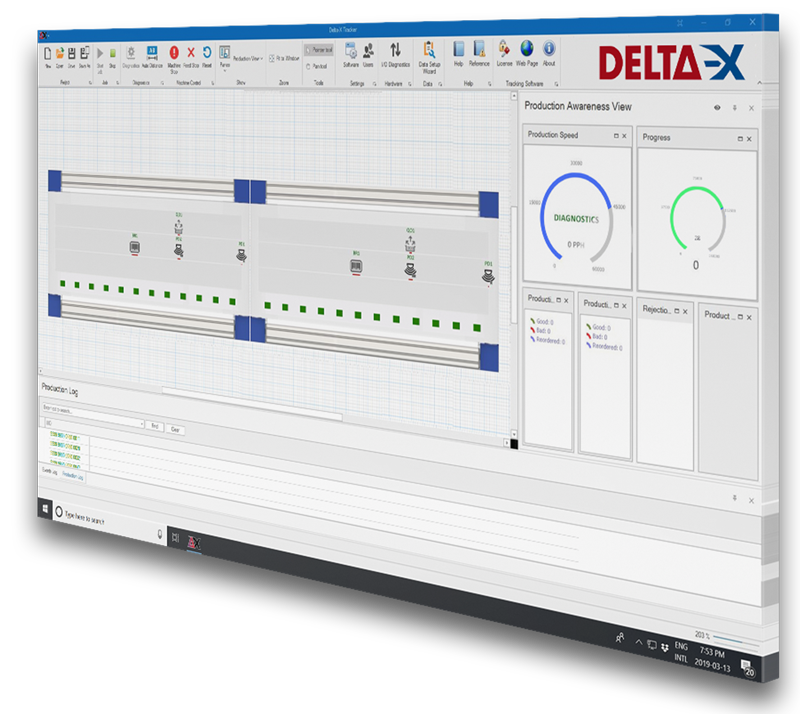Open the Task View taskbar icon
The width and height of the screenshot is (800, 714).
click(176, 537)
